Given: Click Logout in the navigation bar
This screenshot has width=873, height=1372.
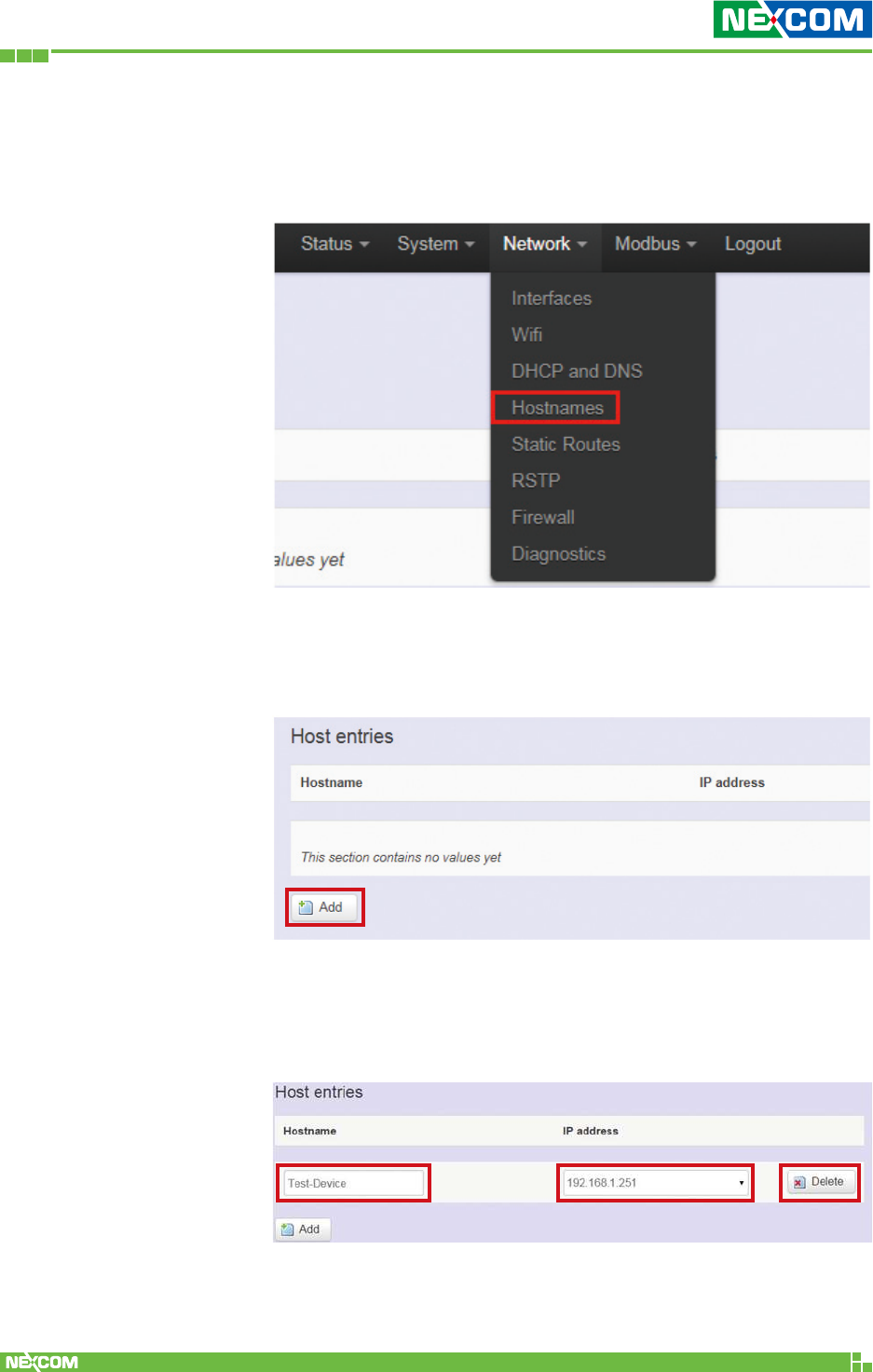Looking at the screenshot, I should coord(753,244).
